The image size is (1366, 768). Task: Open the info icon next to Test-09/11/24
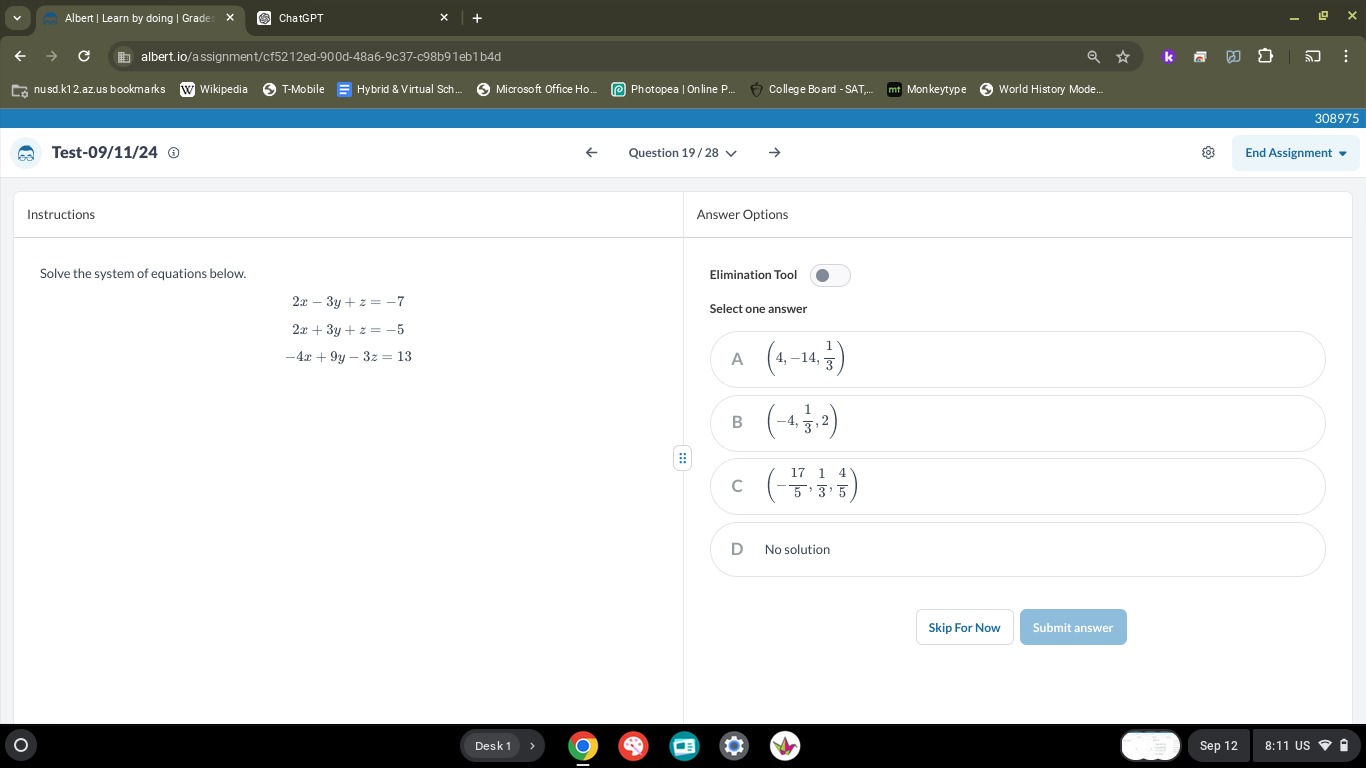[174, 153]
